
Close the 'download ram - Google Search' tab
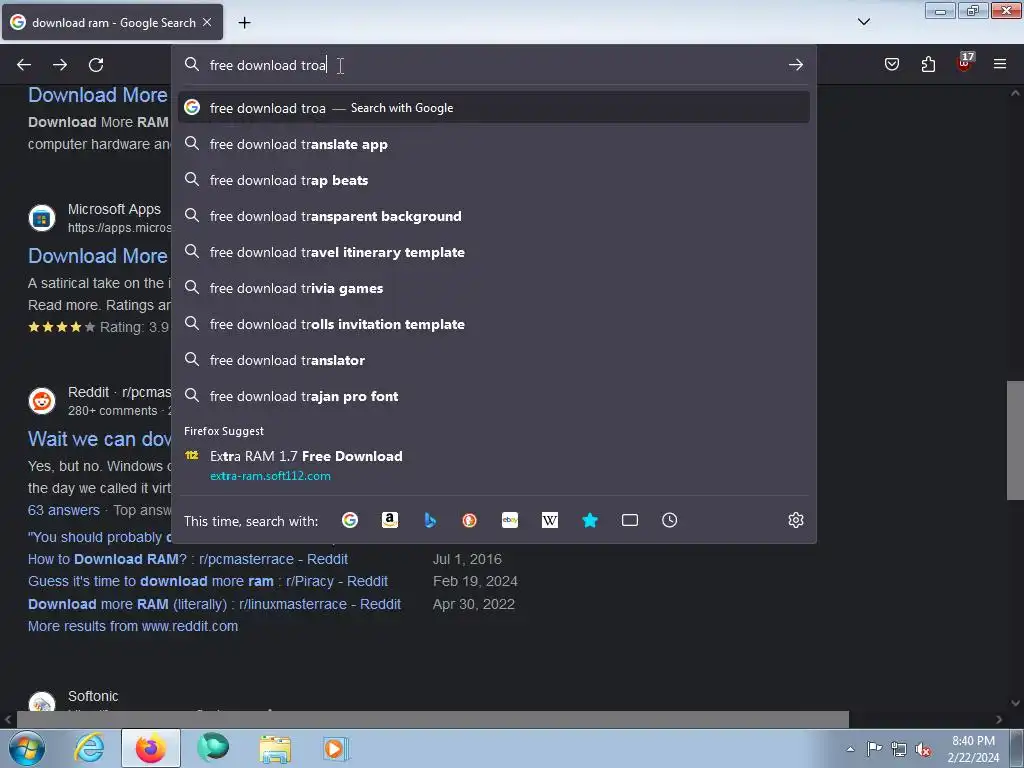point(207,22)
